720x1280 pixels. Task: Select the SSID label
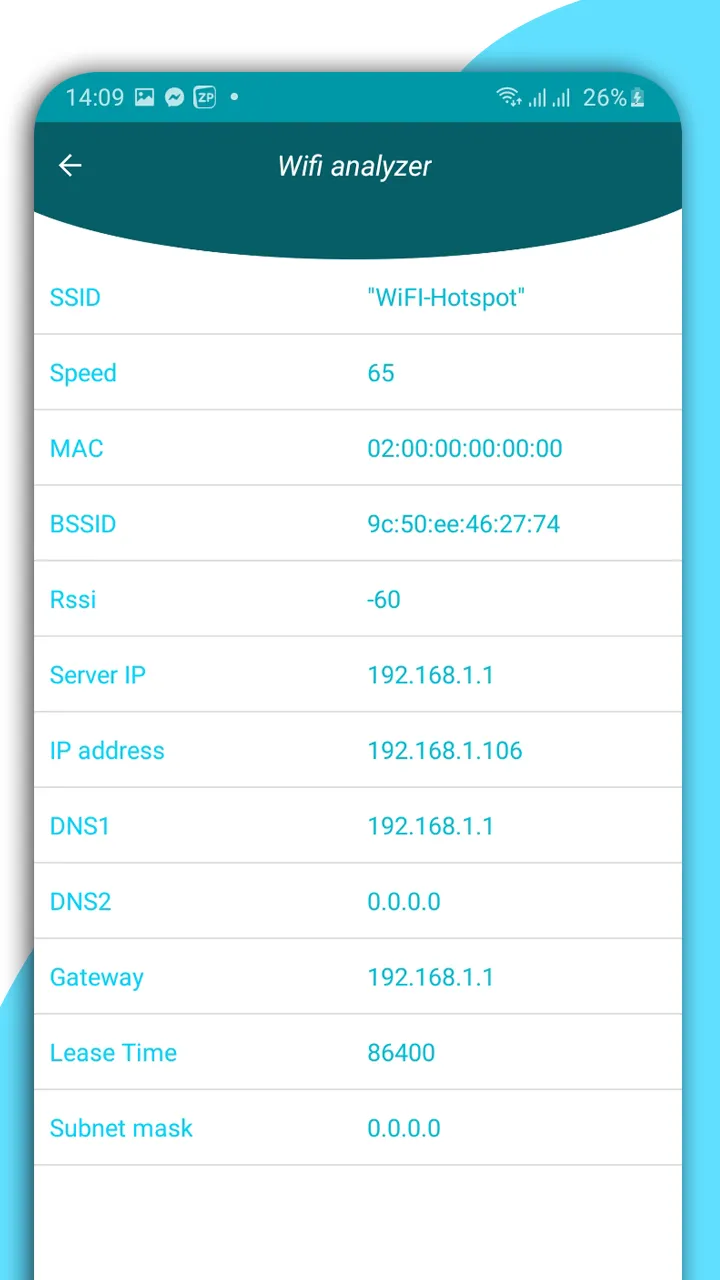pos(75,297)
